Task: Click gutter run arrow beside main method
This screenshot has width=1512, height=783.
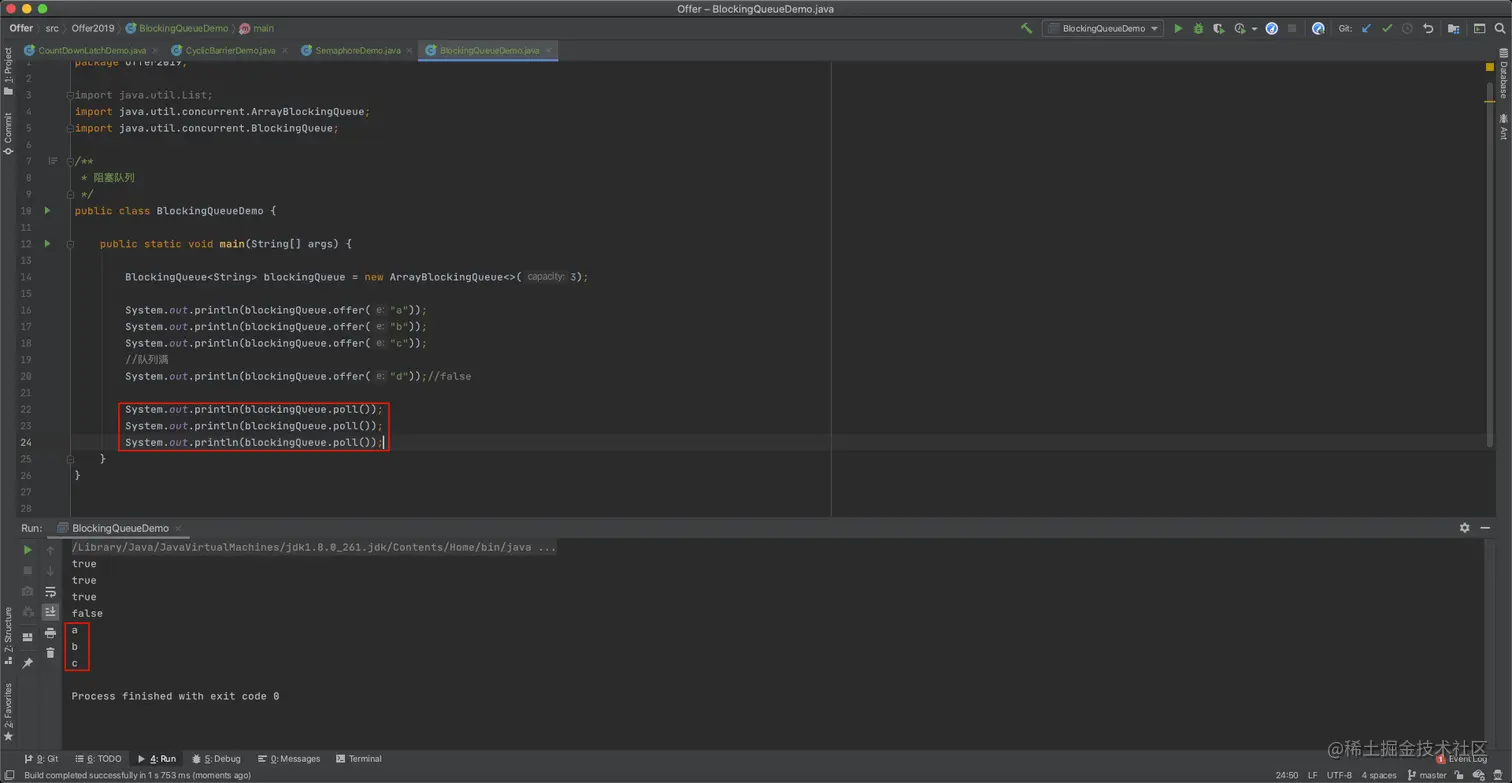Action: click(x=47, y=244)
